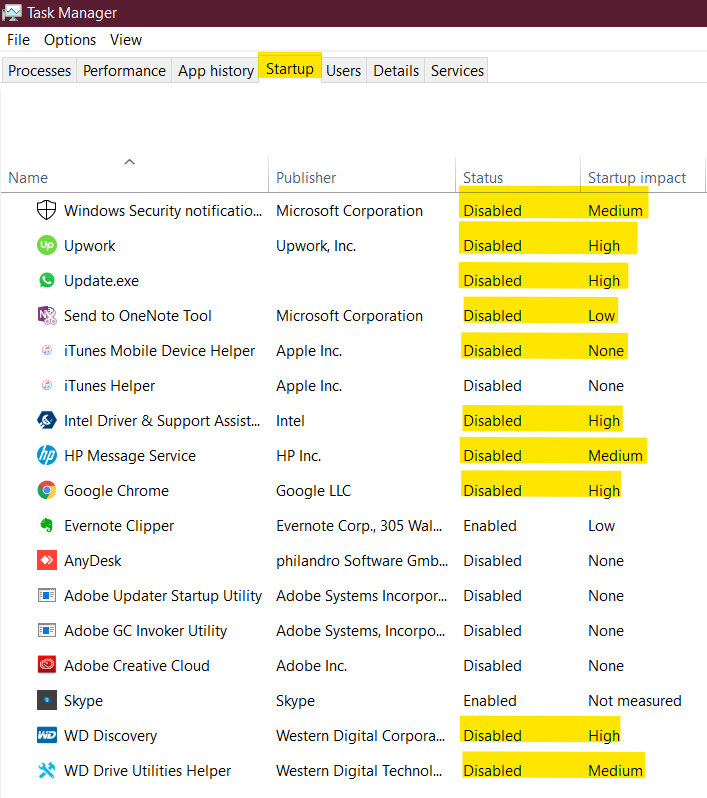This screenshot has width=707, height=798.
Task: Open the Details tab
Action: tap(396, 70)
